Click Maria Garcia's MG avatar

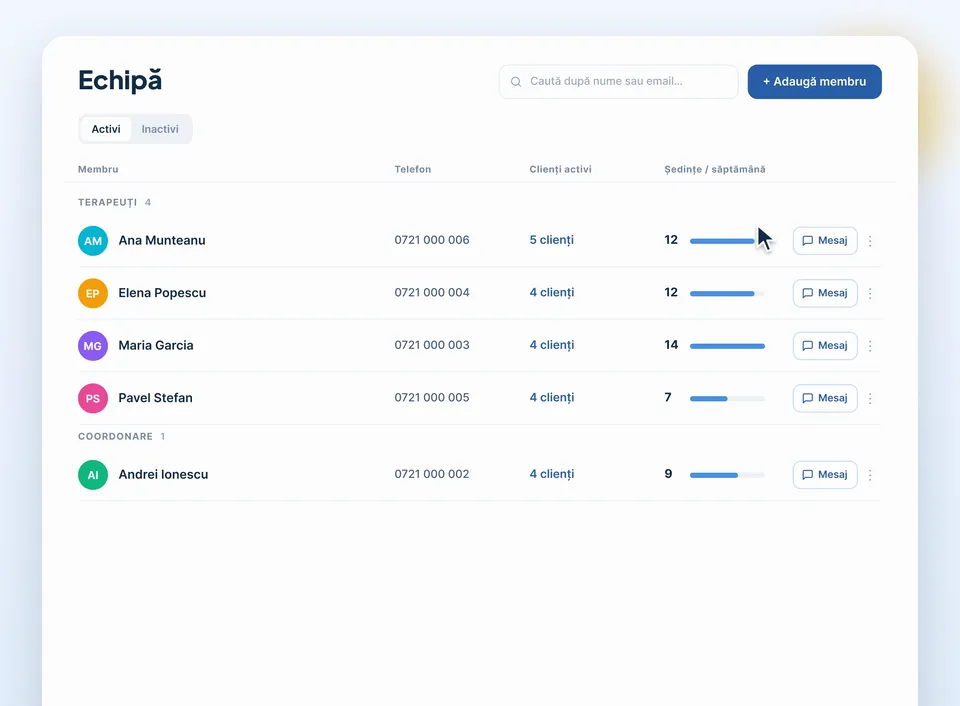click(93, 346)
